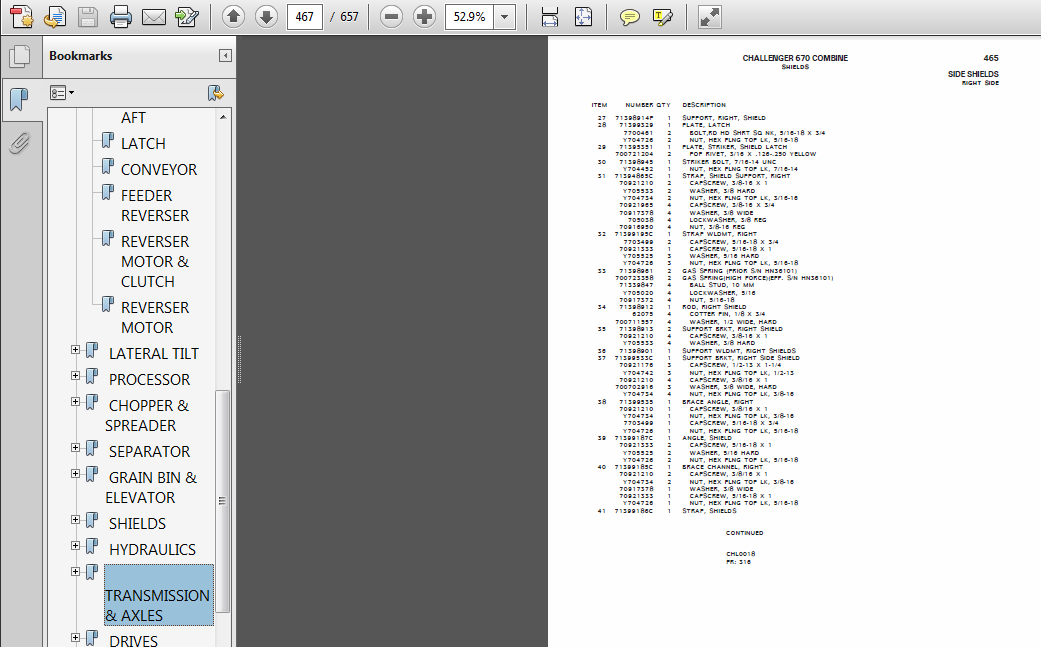Select the HYDRAULICS bookmark

point(152,549)
